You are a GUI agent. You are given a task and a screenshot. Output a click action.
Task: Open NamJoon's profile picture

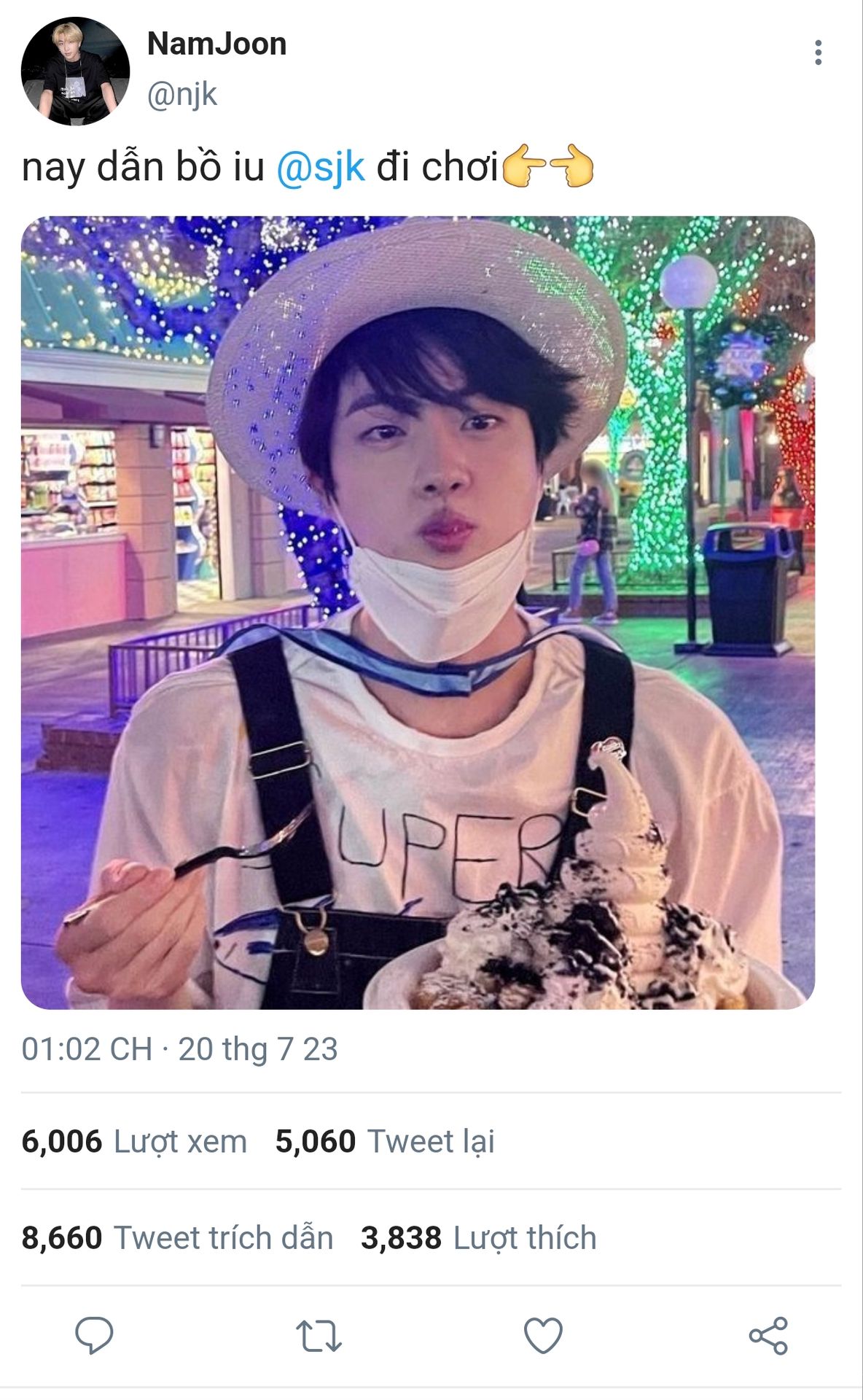[x=75, y=71]
